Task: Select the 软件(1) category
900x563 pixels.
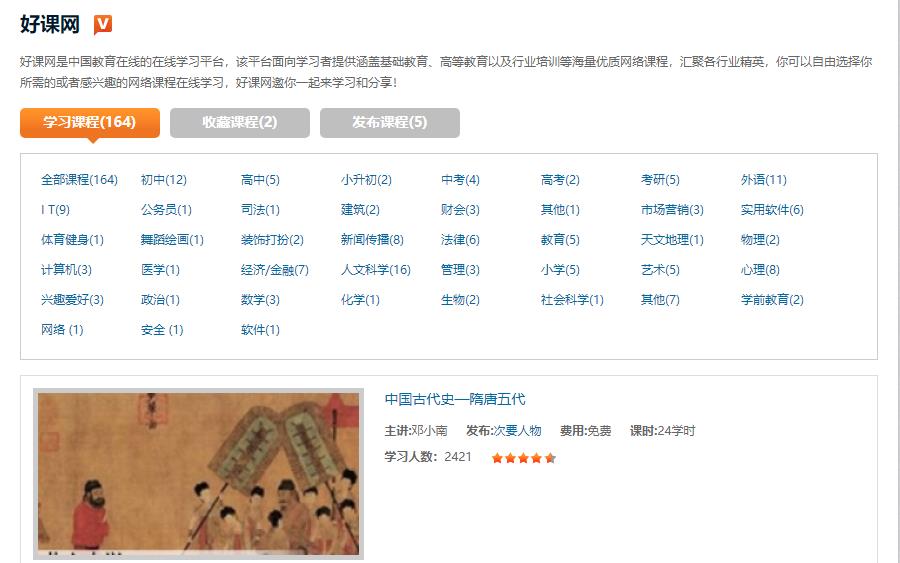Action: (260, 330)
